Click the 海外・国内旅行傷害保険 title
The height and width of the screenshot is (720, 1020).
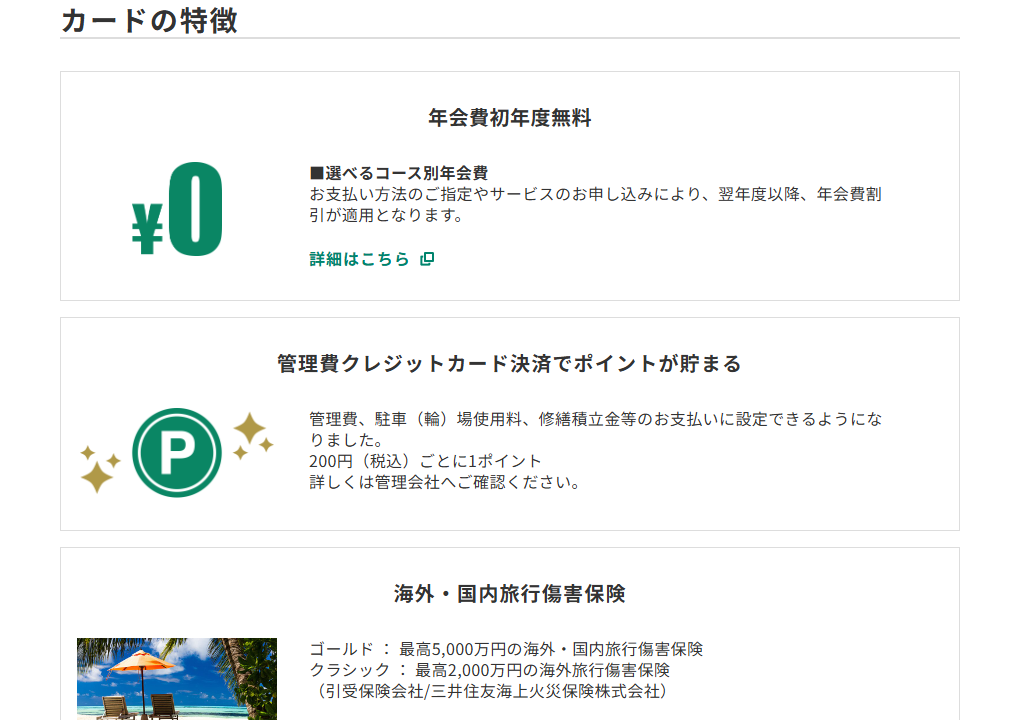tap(509, 594)
